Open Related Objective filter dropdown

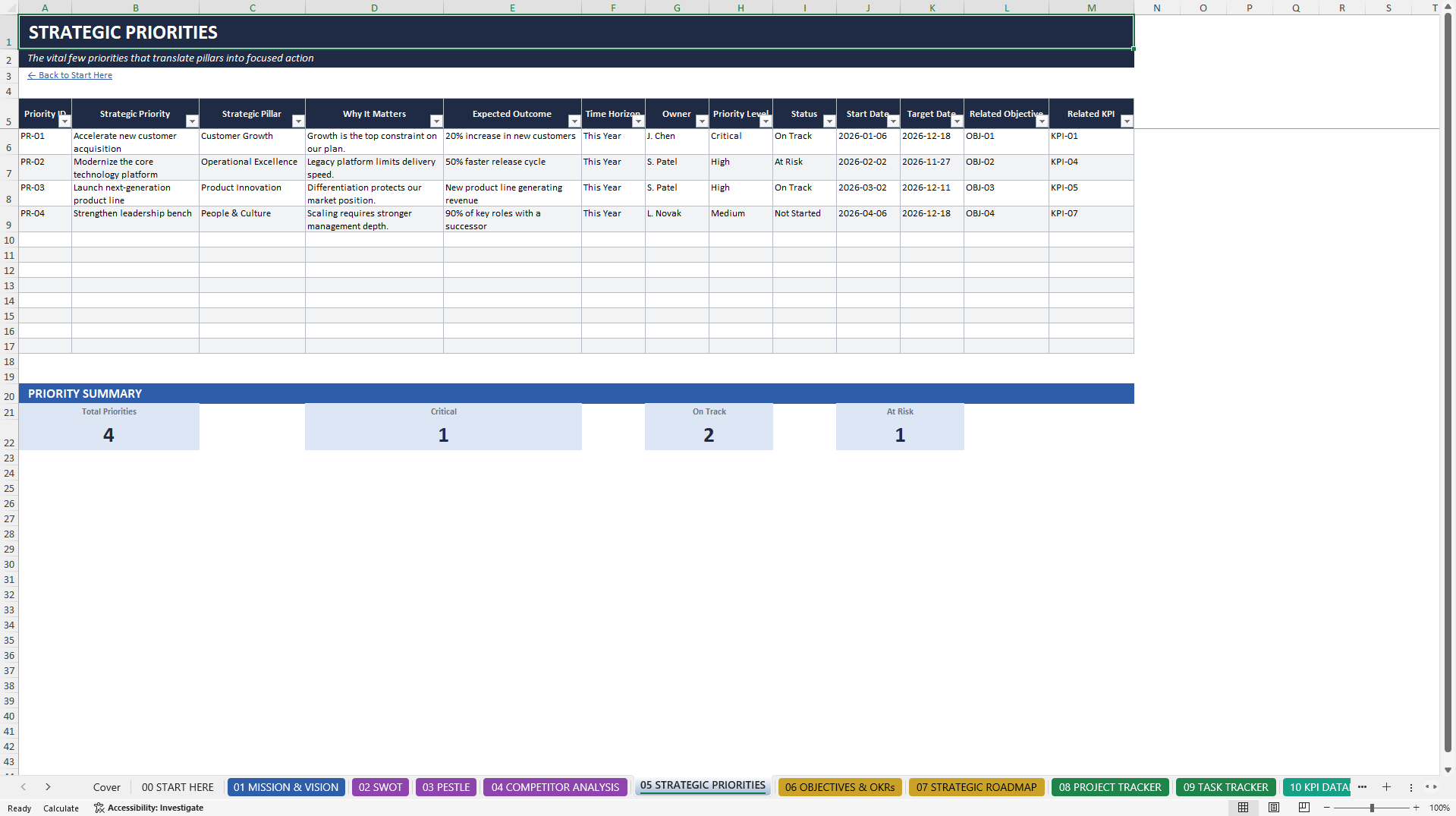tap(1042, 121)
